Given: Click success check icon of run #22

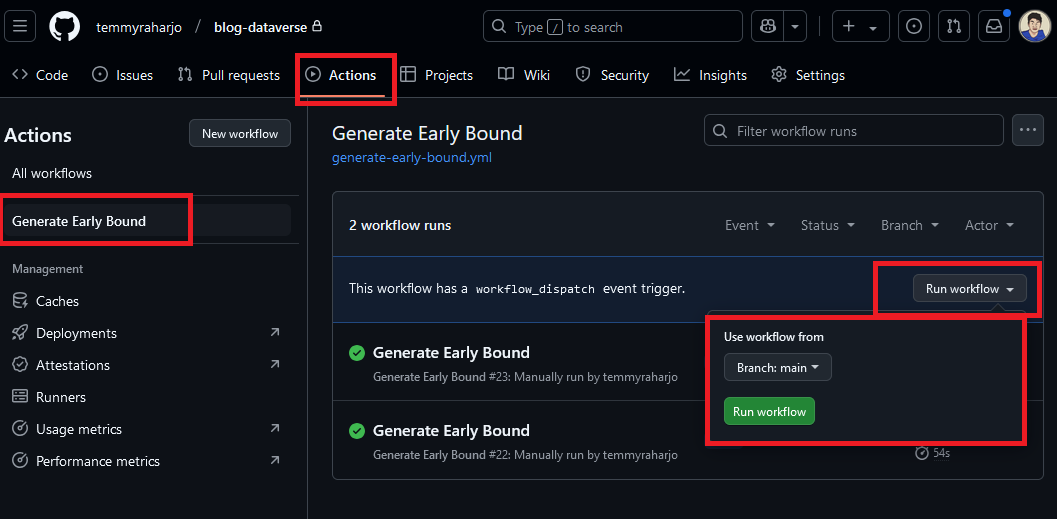Looking at the screenshot, I should 357,431.
